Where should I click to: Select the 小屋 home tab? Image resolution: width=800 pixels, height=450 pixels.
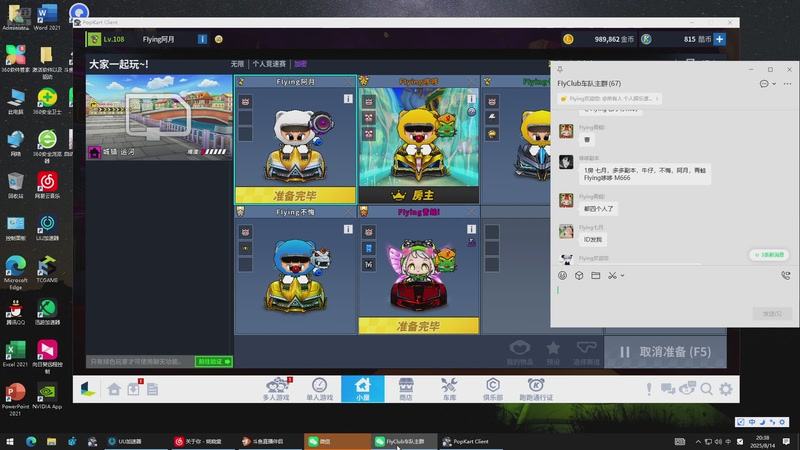(363, 389)
